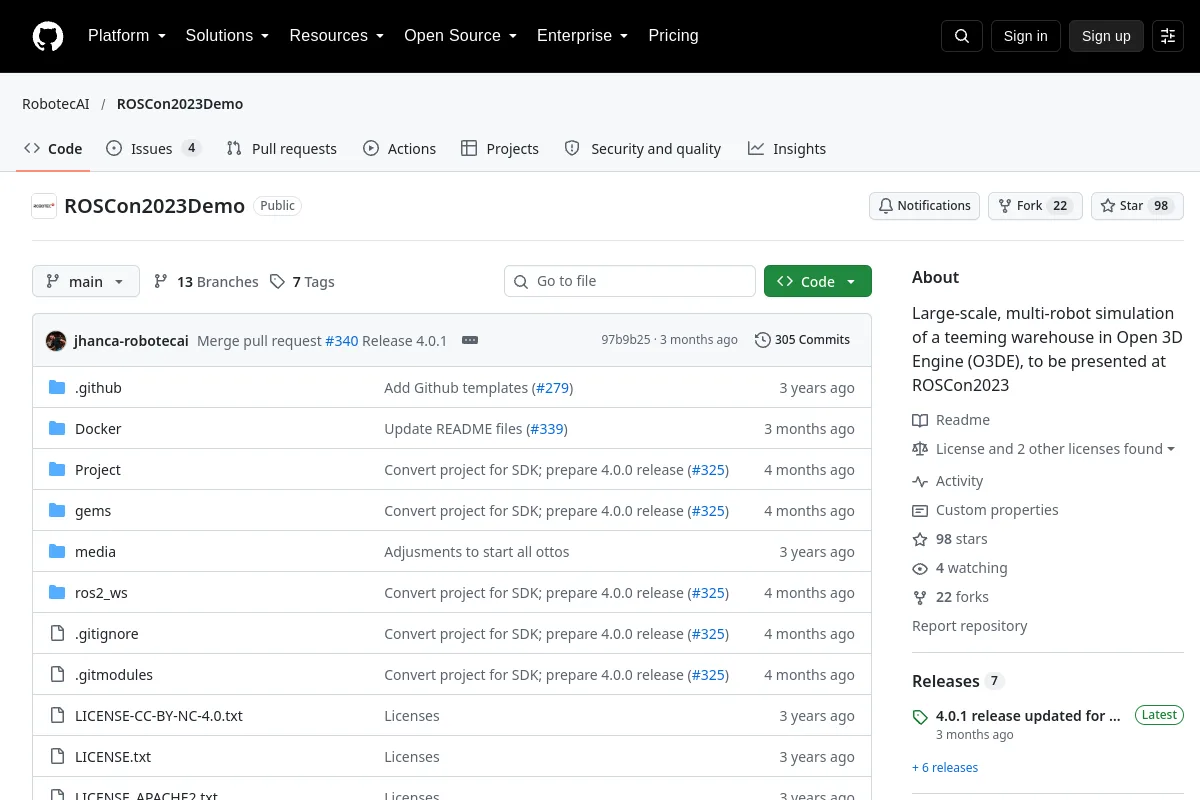Focus the Go to file field

(x=630, y=281)
